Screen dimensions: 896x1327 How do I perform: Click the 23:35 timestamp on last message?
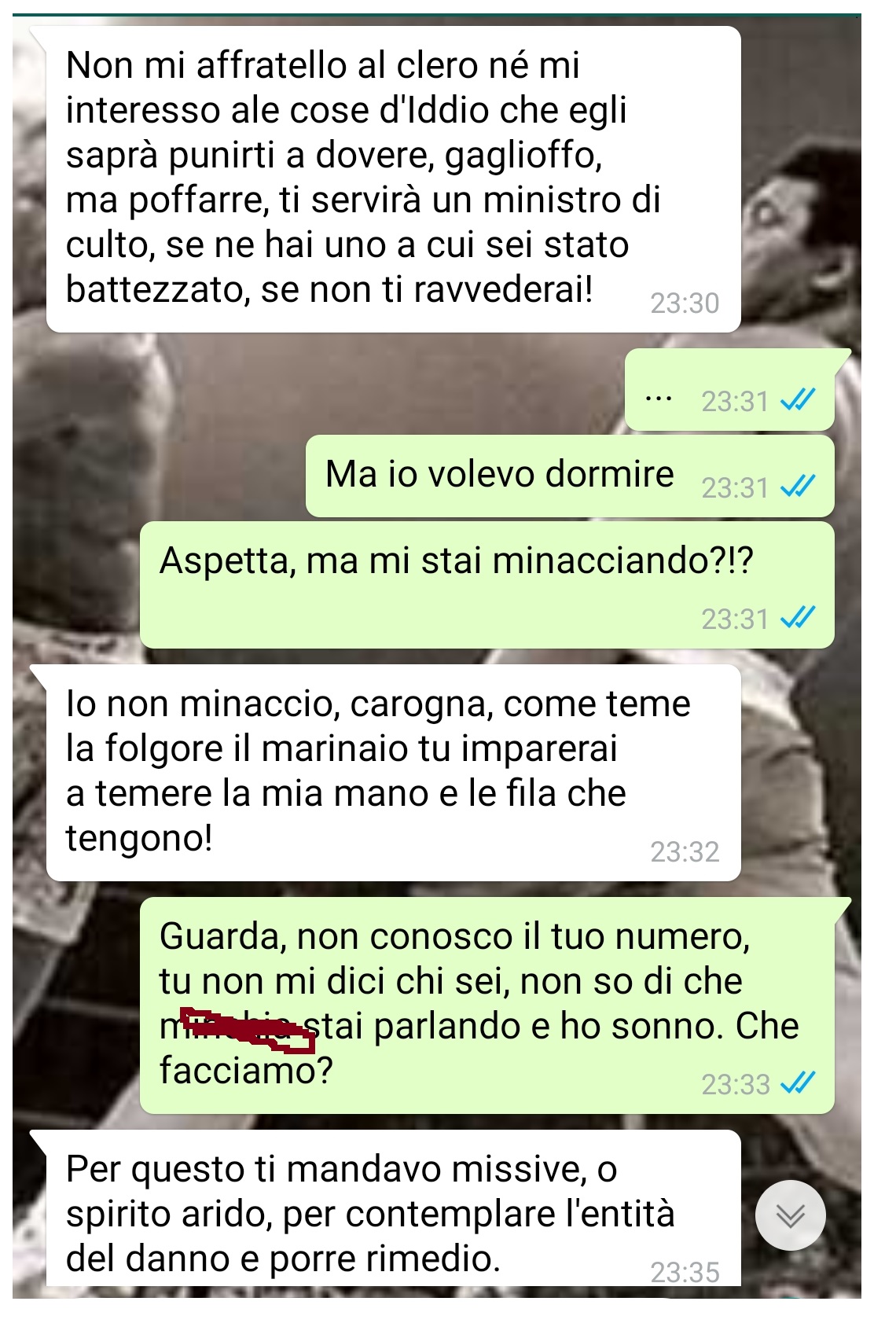pos(685,1272)
